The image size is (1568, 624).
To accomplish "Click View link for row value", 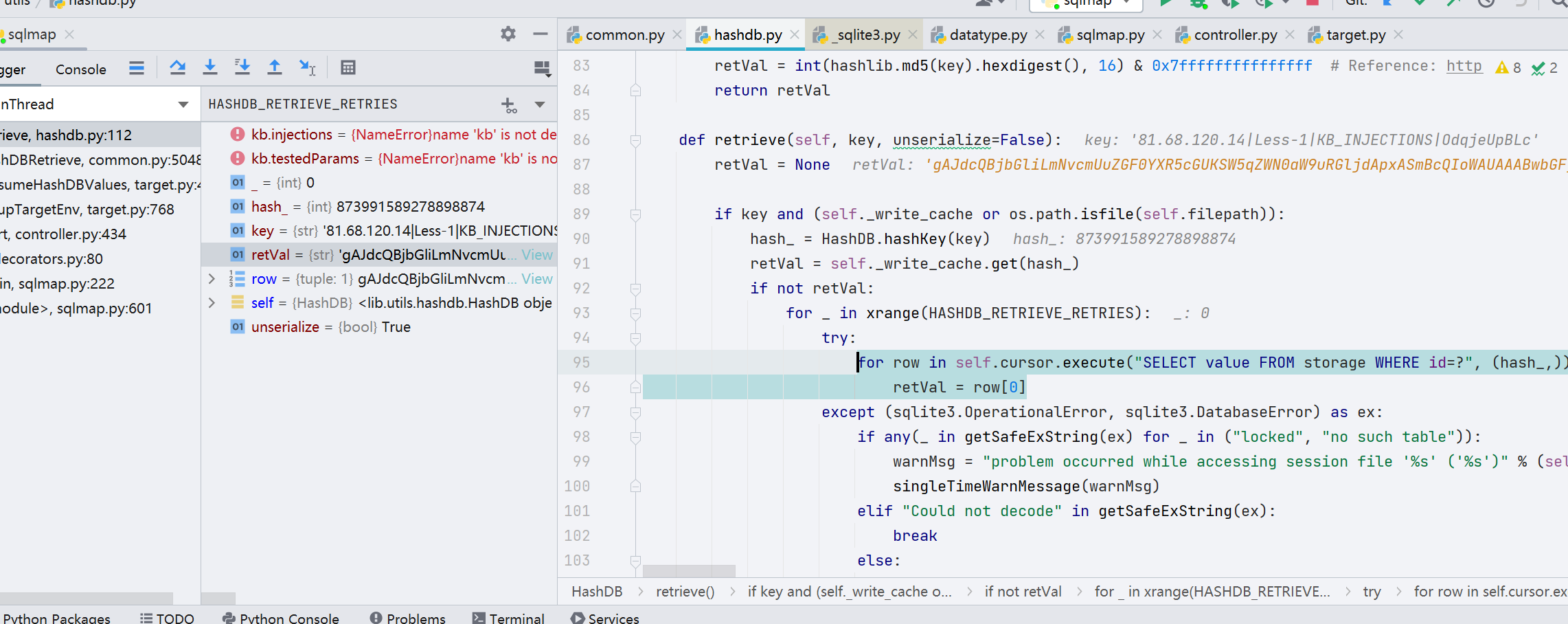I will point(537,278).
